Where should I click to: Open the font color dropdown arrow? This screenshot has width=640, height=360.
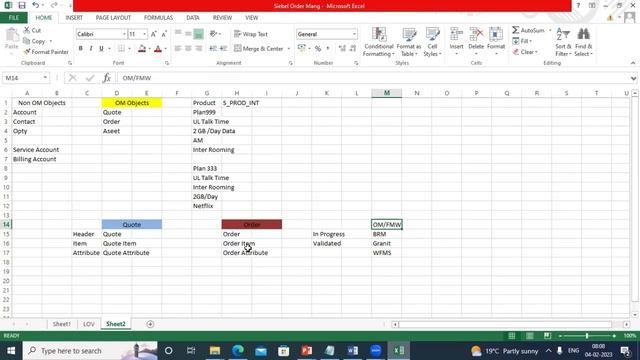point(165,49)
